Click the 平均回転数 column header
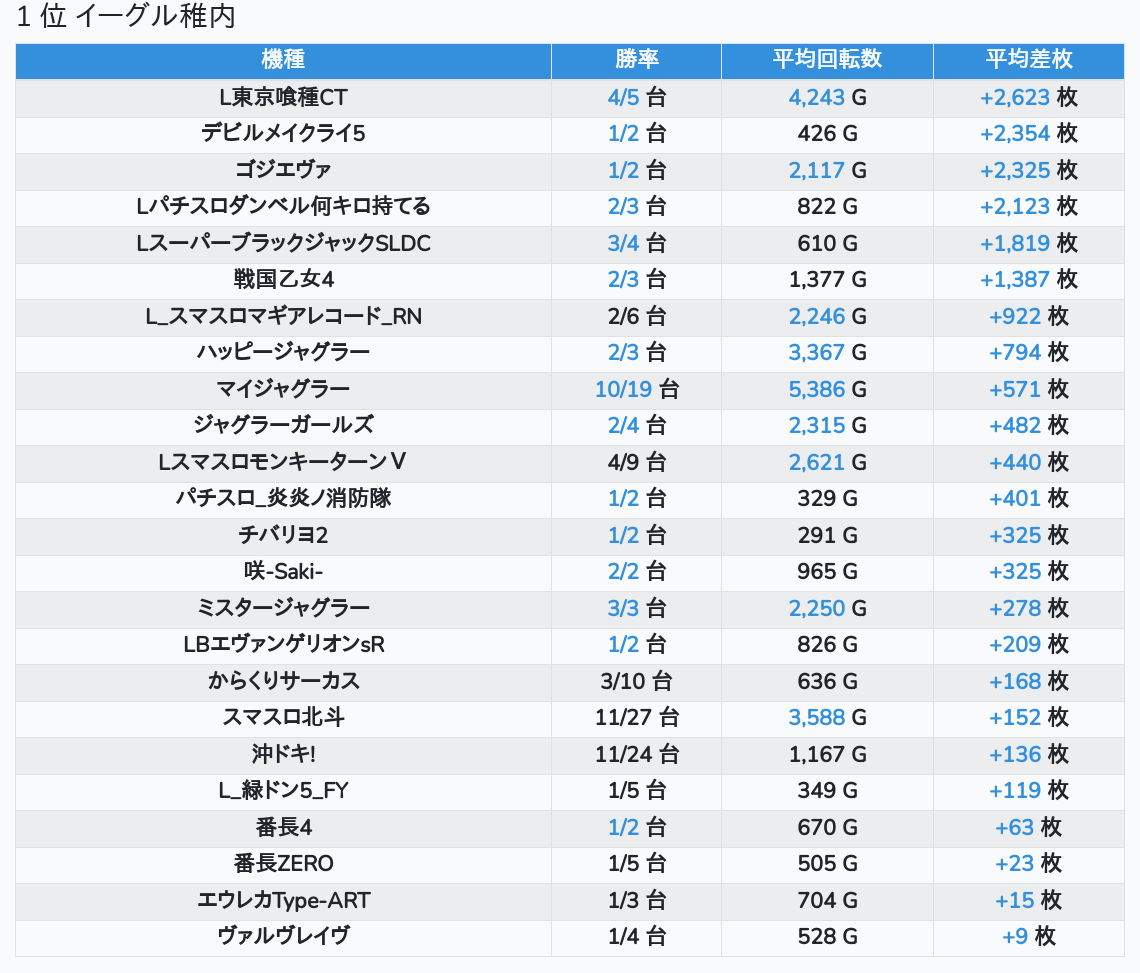1140x973 pixels. (827, 60)
